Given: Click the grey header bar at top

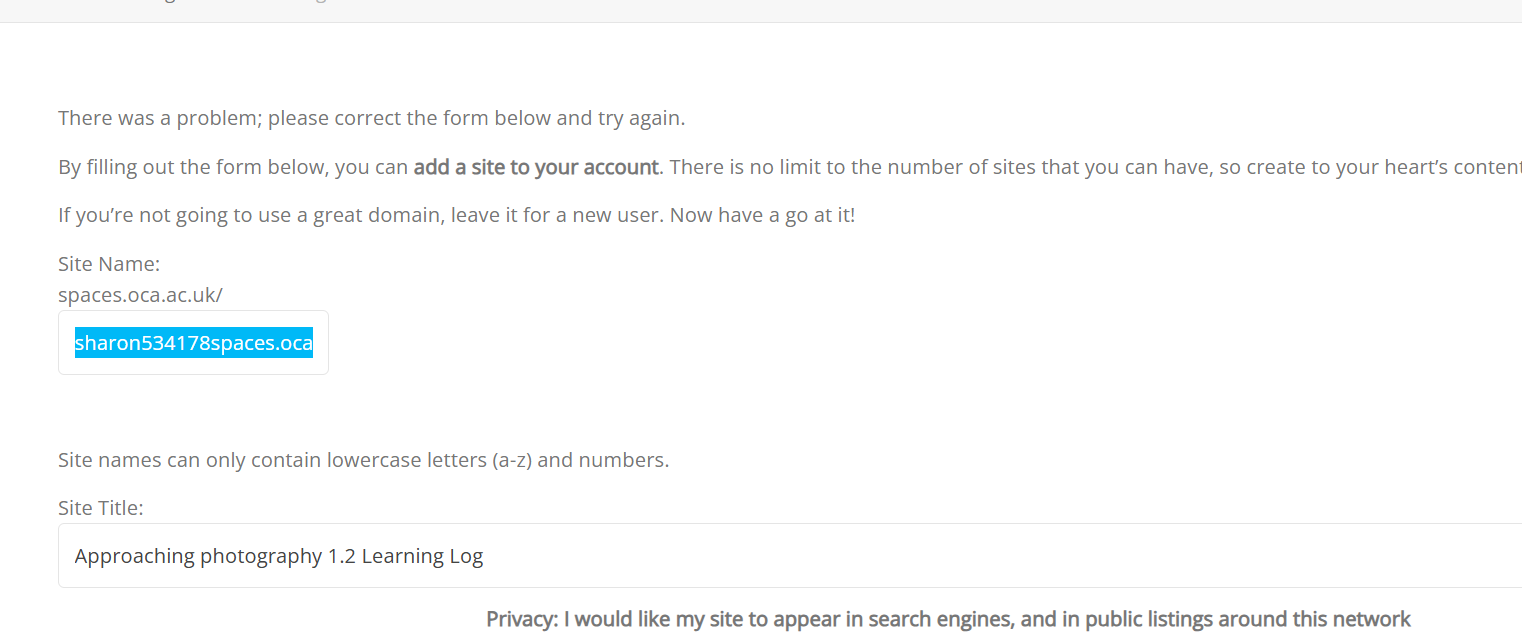Looking at the screenshot, I should pos(760,10).
